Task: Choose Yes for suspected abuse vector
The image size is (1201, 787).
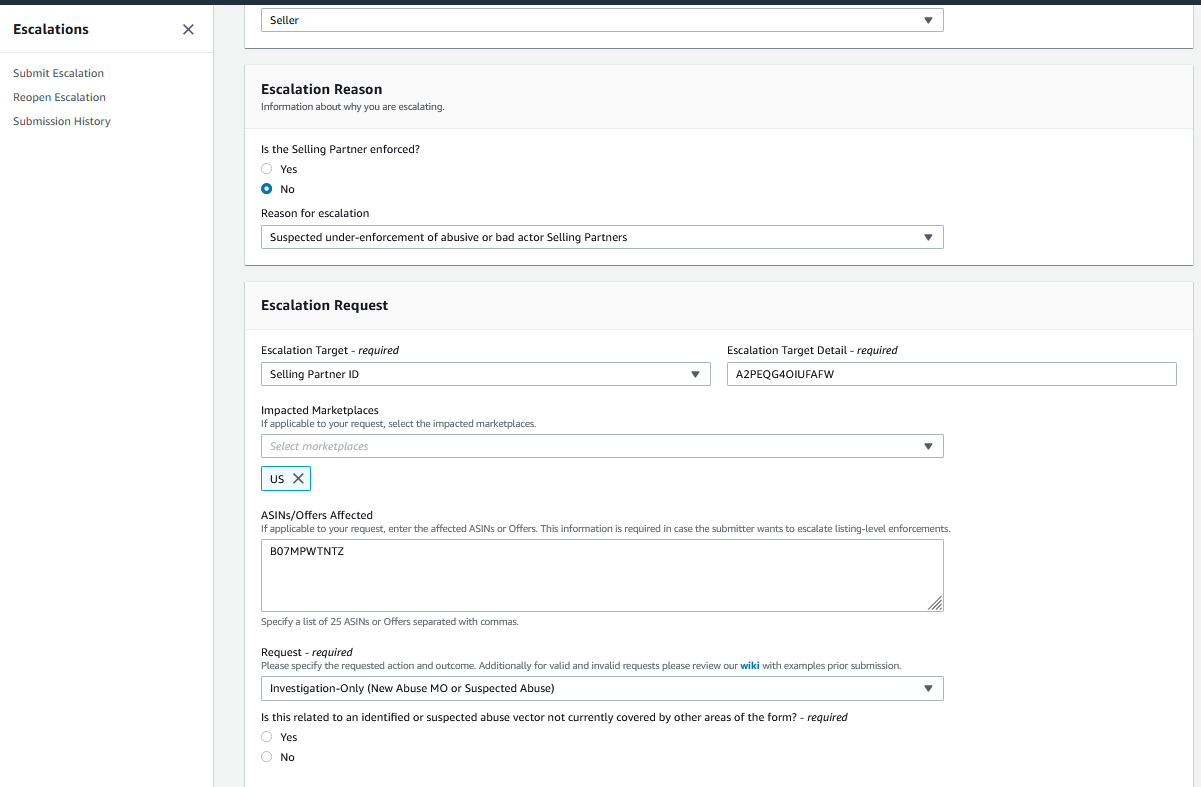Action: coord(267,737)
